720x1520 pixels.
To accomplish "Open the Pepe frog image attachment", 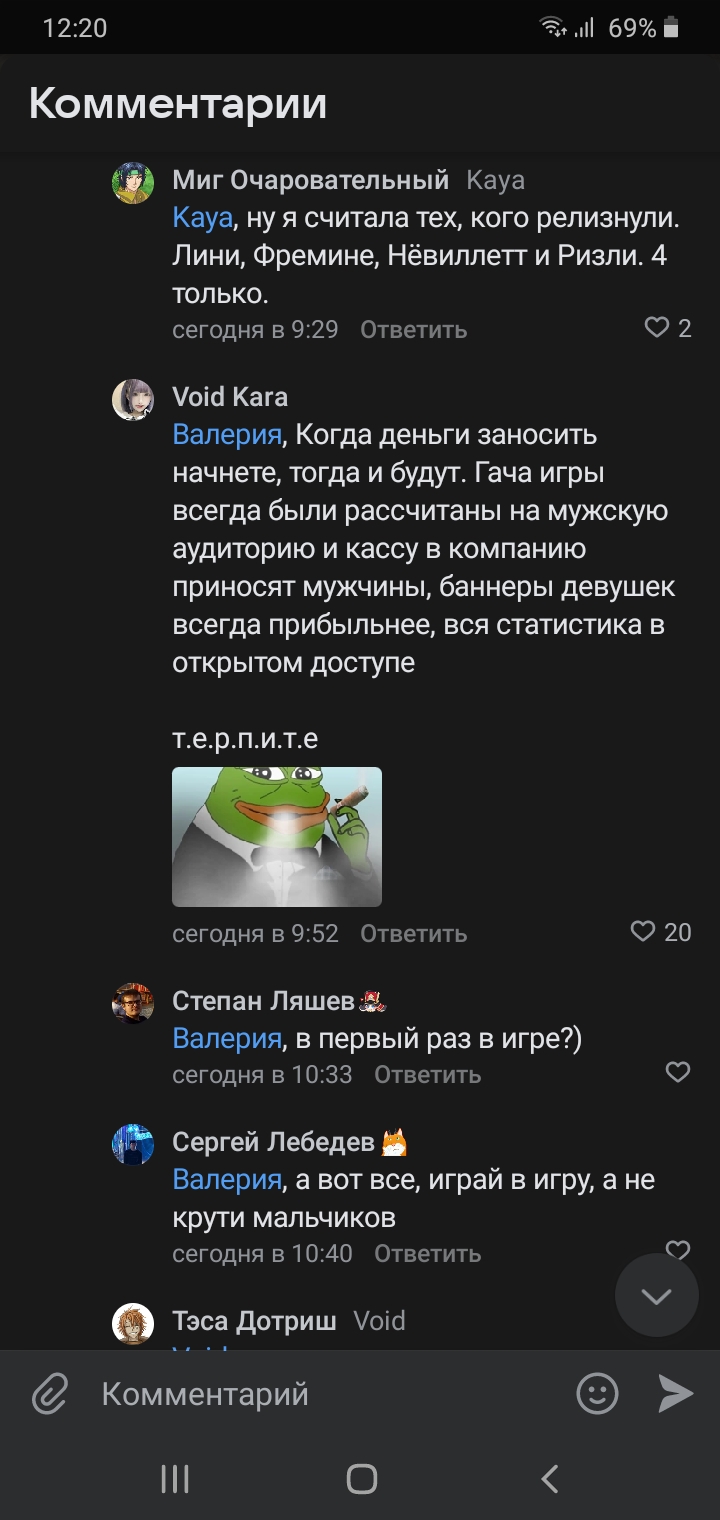I will 277,836.
